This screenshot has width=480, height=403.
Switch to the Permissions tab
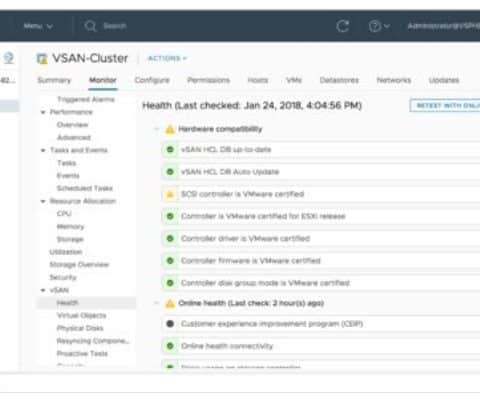[208, 80]
